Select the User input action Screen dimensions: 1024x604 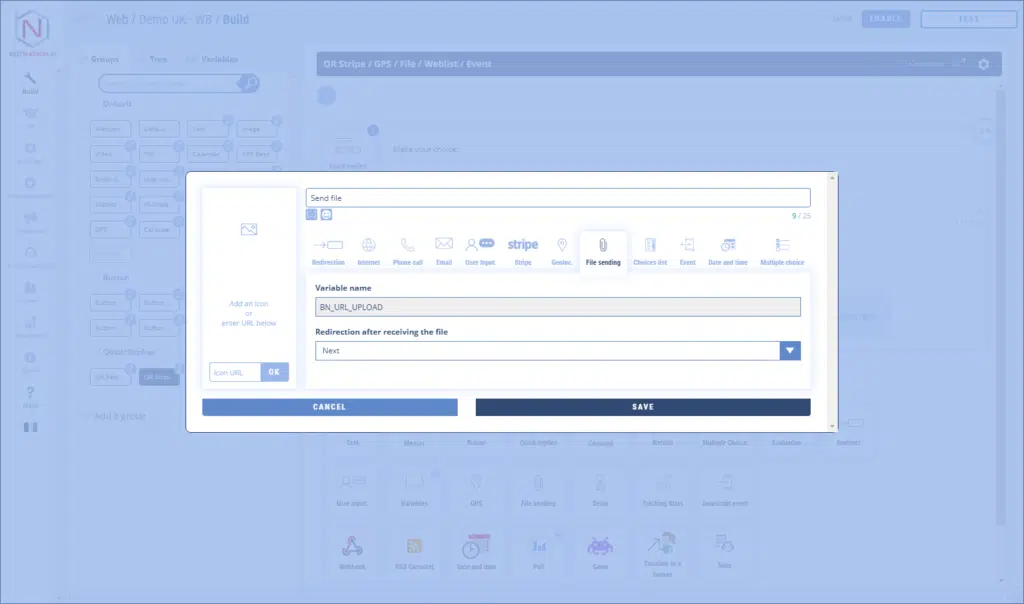click(480, 246)
